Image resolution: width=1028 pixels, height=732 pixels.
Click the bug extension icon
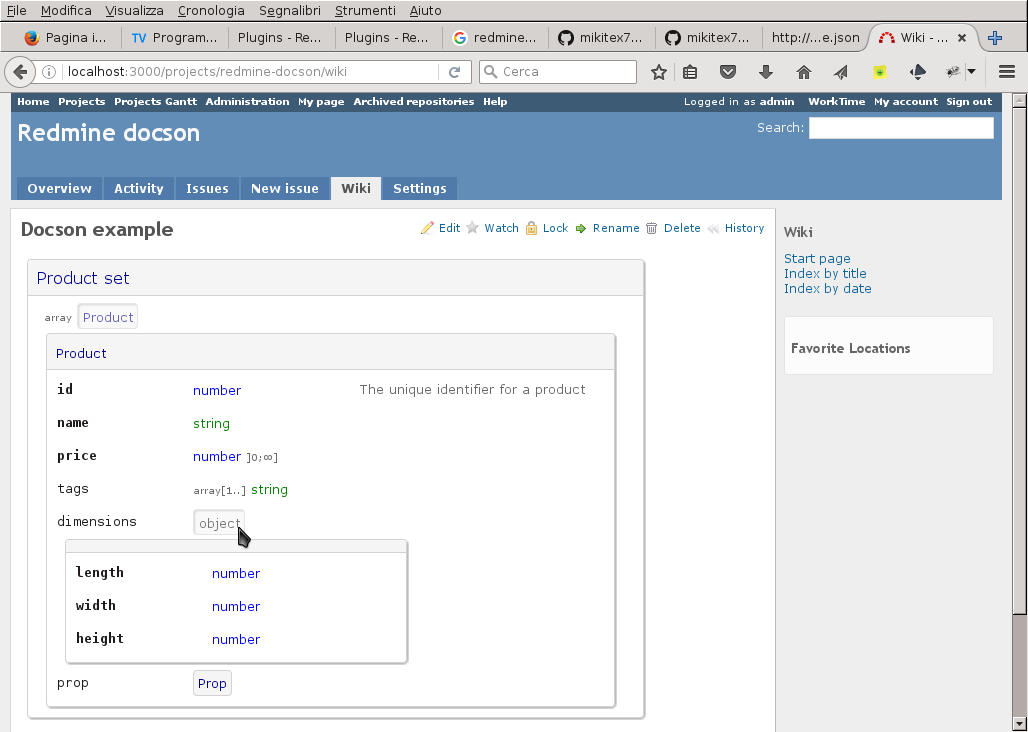[953, 71]
